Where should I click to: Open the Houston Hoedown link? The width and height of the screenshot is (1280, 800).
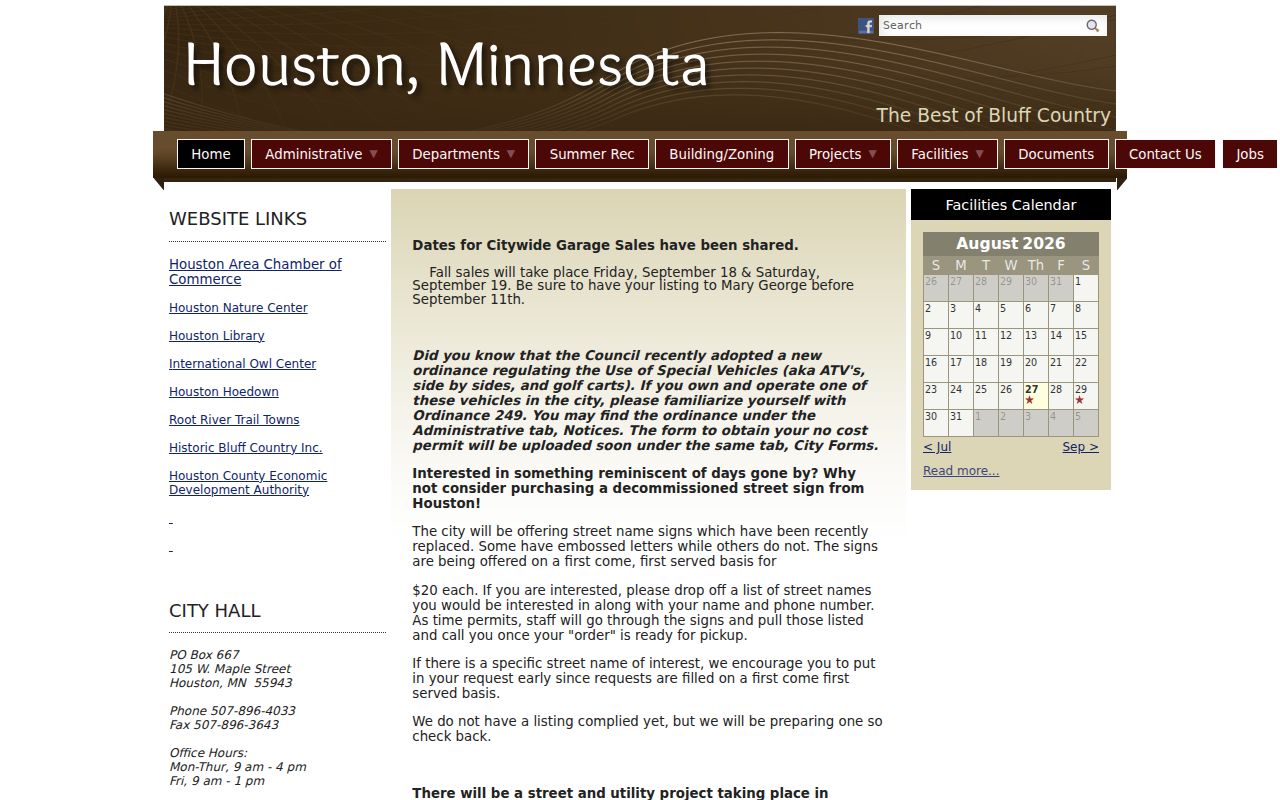(x=224, y=392)
